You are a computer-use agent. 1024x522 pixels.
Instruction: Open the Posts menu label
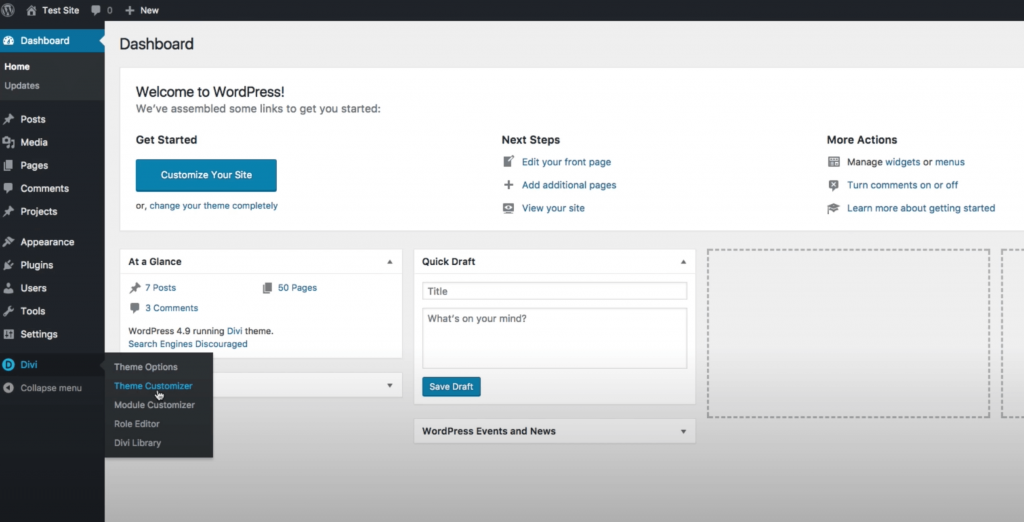coord(33,120)
